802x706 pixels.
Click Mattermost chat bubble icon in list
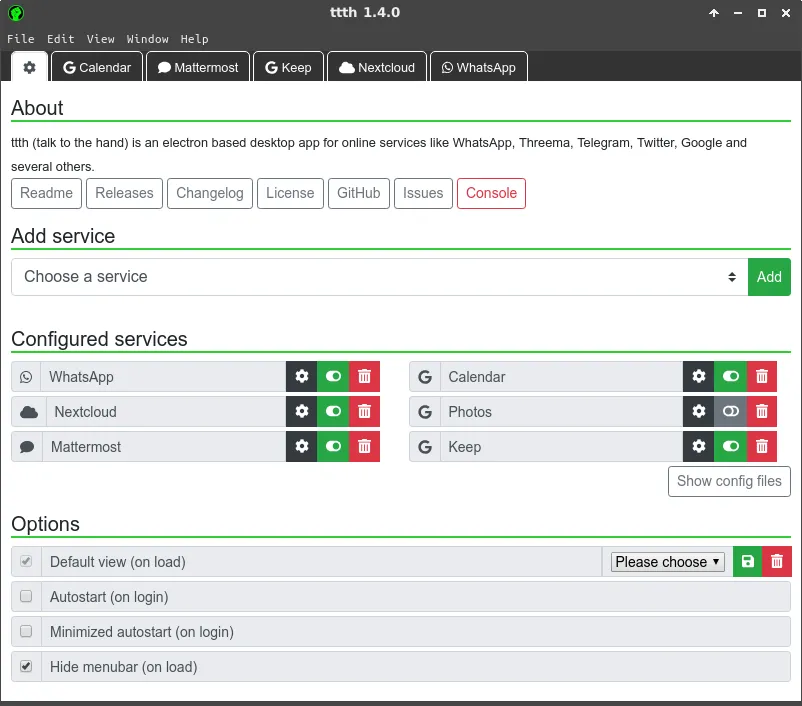pyautogui.click(x=27, y=447)
